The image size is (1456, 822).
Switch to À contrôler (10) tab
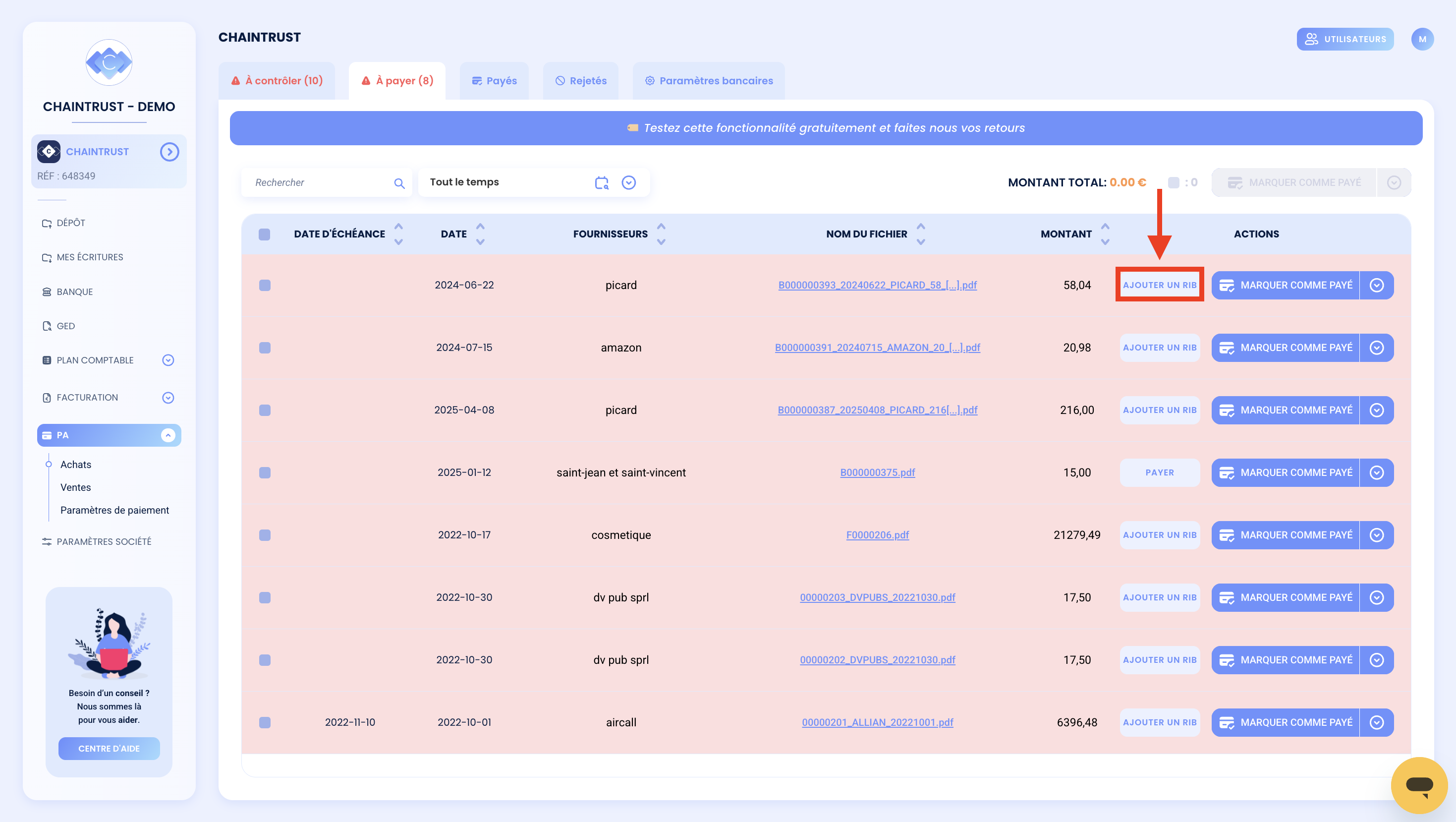pos(277,81)
